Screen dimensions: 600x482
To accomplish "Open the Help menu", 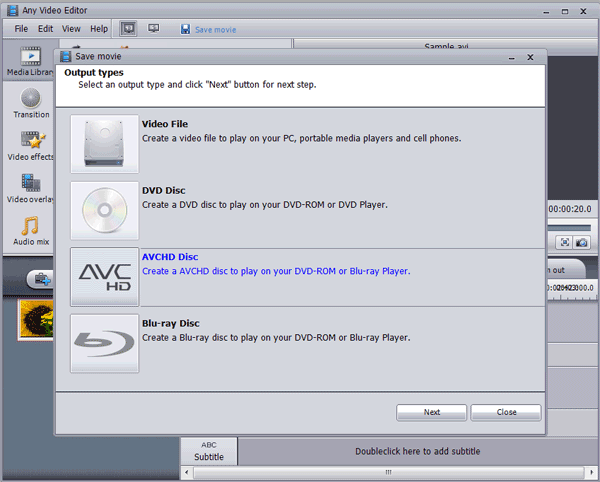I will tap(99, 29).
